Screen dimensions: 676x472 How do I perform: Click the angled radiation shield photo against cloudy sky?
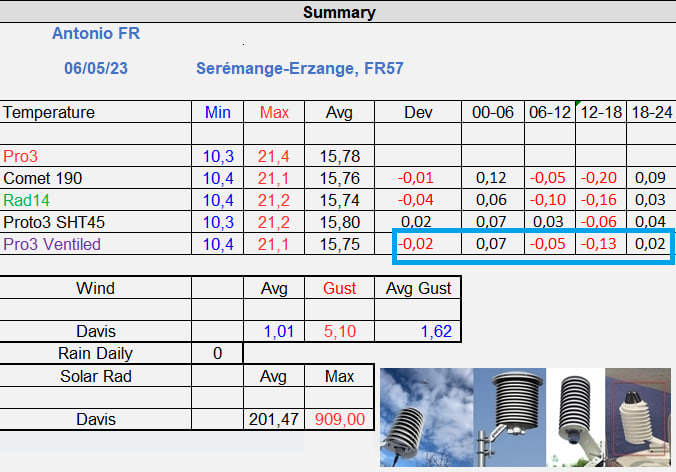click(x=424, y=416)
